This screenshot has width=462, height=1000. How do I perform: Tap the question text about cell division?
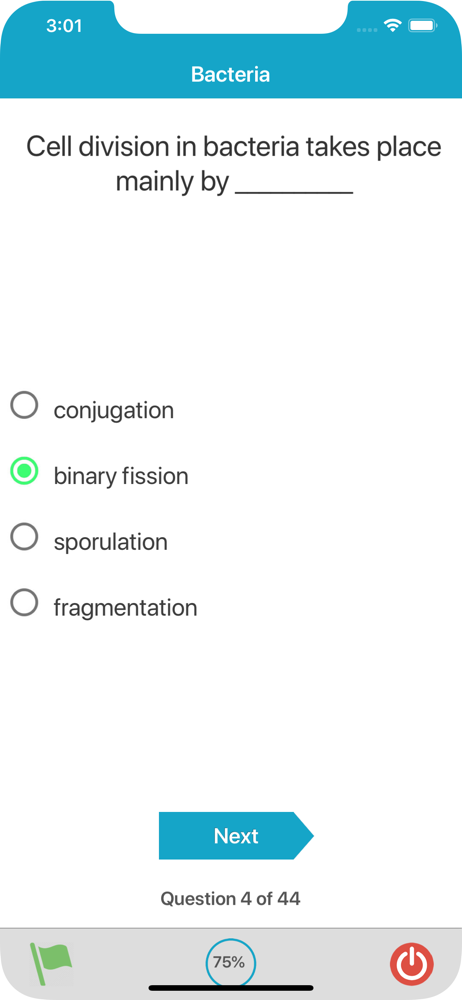[x=234, y=165]
